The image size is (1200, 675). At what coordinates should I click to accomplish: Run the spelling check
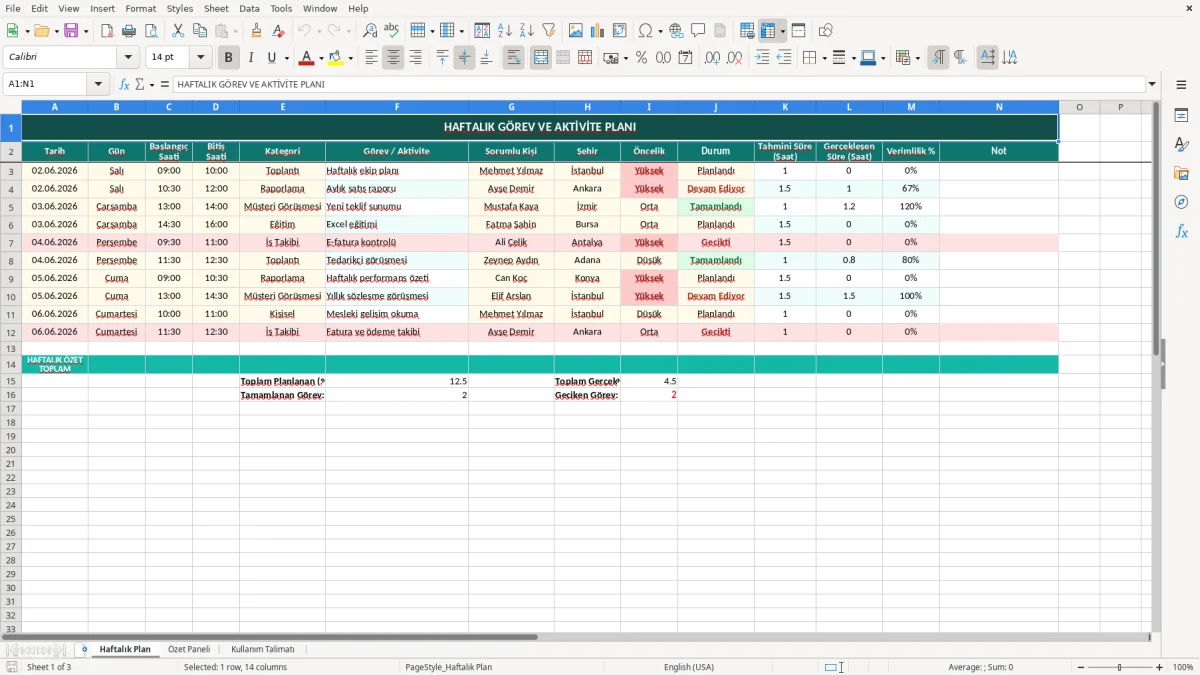click(x=392, y=31)
